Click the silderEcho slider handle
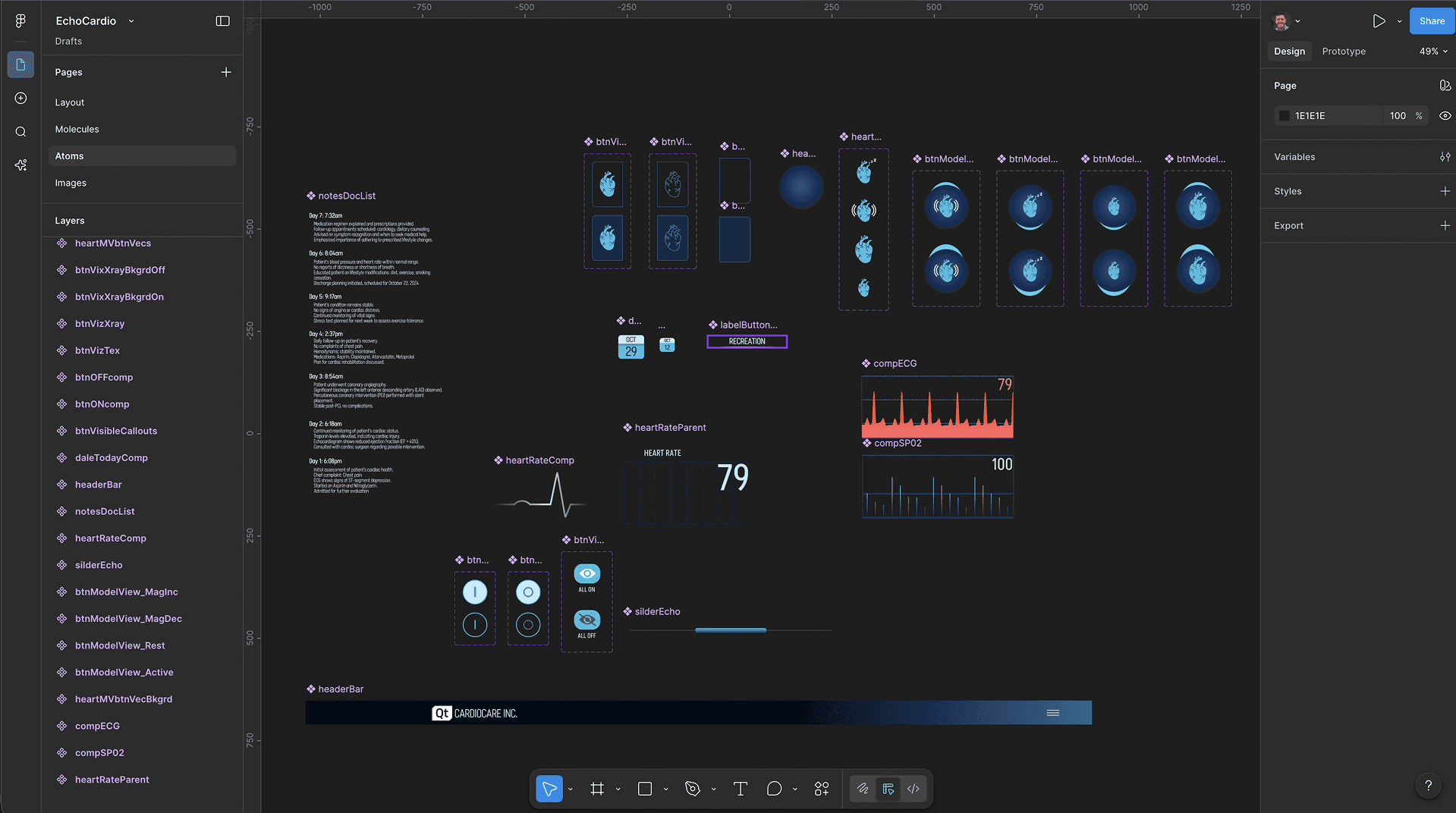The height and width of the screenshot is (813, 1456). (x=731, y=630)
